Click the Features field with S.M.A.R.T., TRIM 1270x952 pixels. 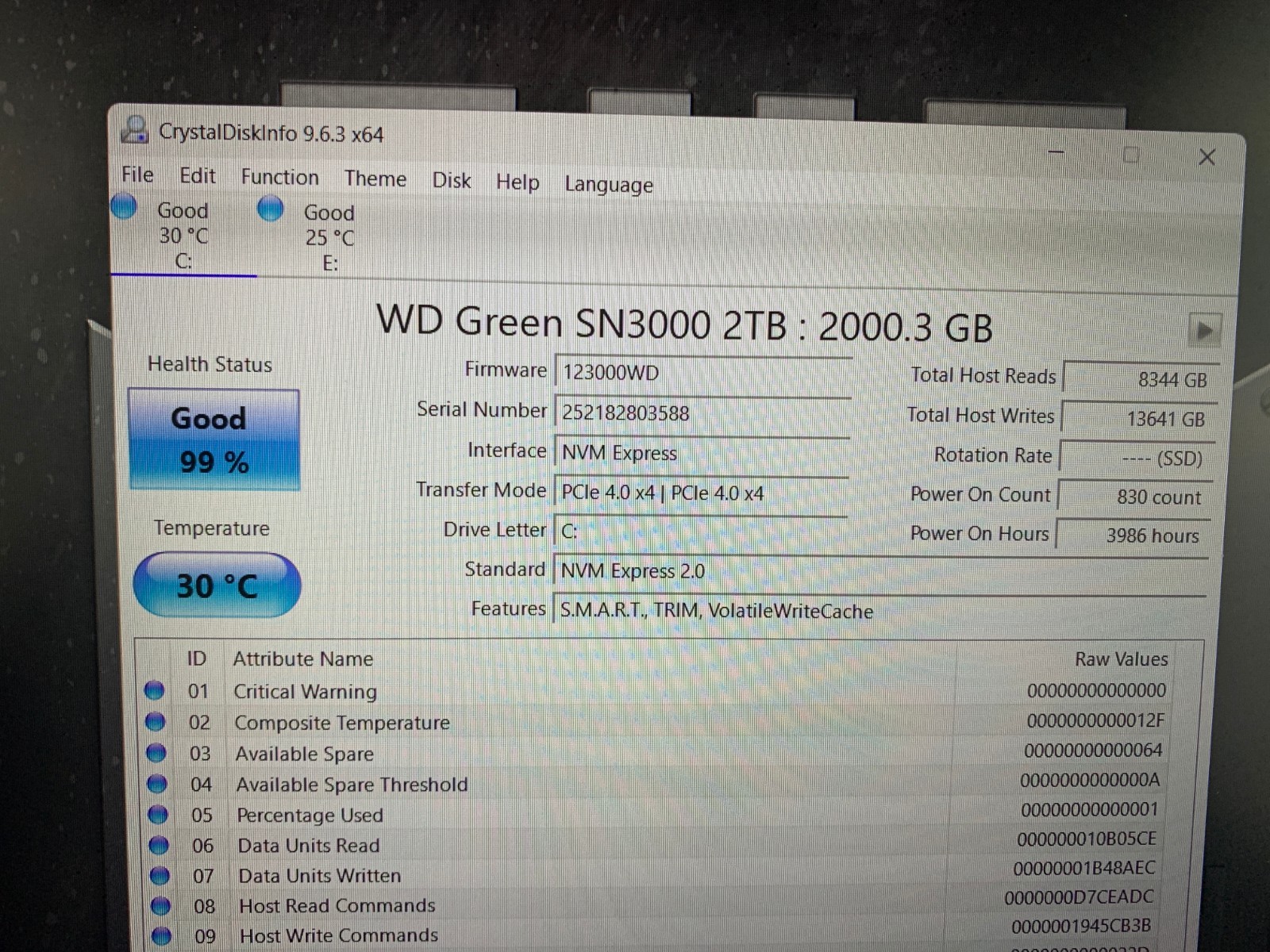879,610
